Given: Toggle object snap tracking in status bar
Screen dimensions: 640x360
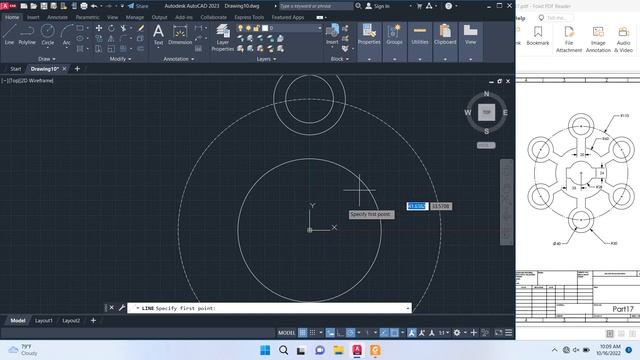Looking at the screenshot, I should tap(384, 333).
